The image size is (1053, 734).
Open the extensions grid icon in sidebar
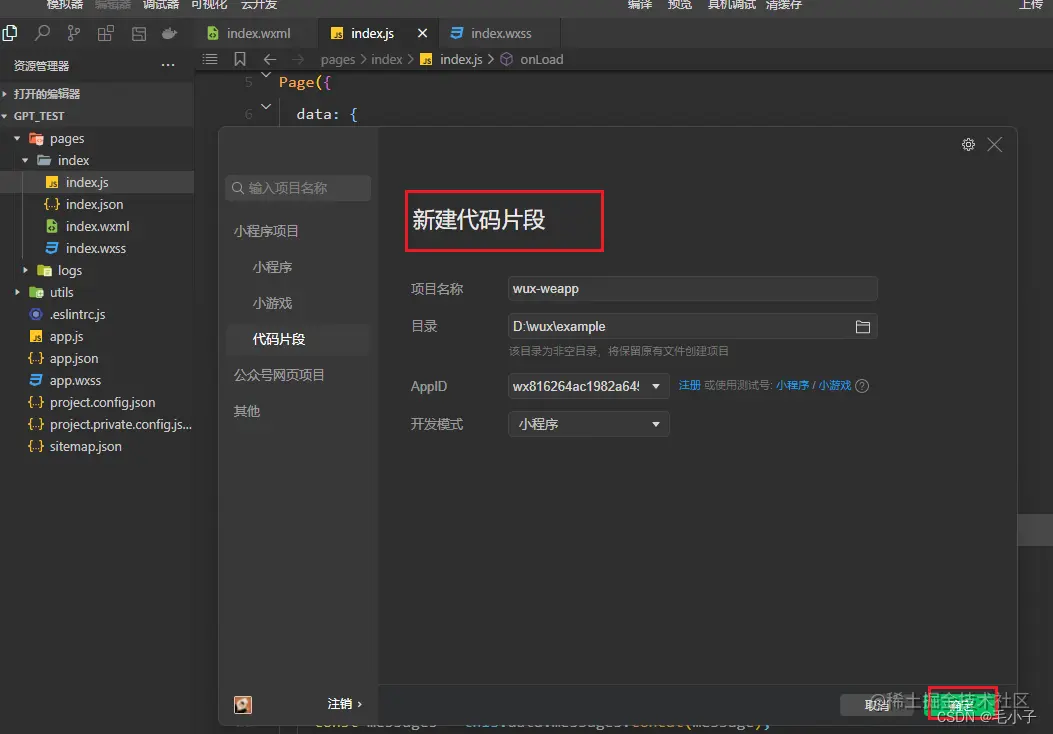pyautogui.click(x=105, y=33)
